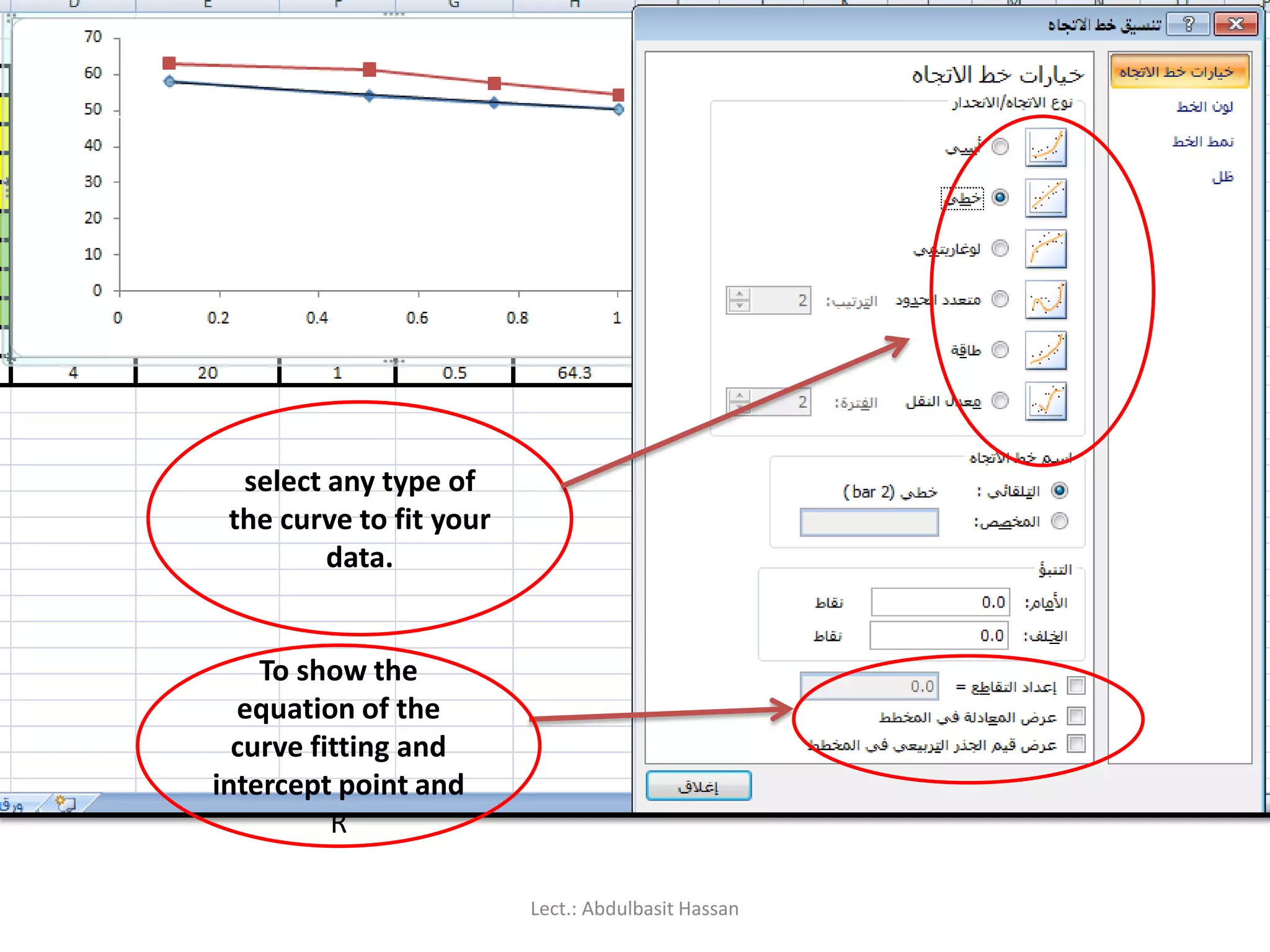Open the Line Color (لون الخط) tab
Image resolution: width=1270 pixels, height=952 pixels.
click(1205, 107)
